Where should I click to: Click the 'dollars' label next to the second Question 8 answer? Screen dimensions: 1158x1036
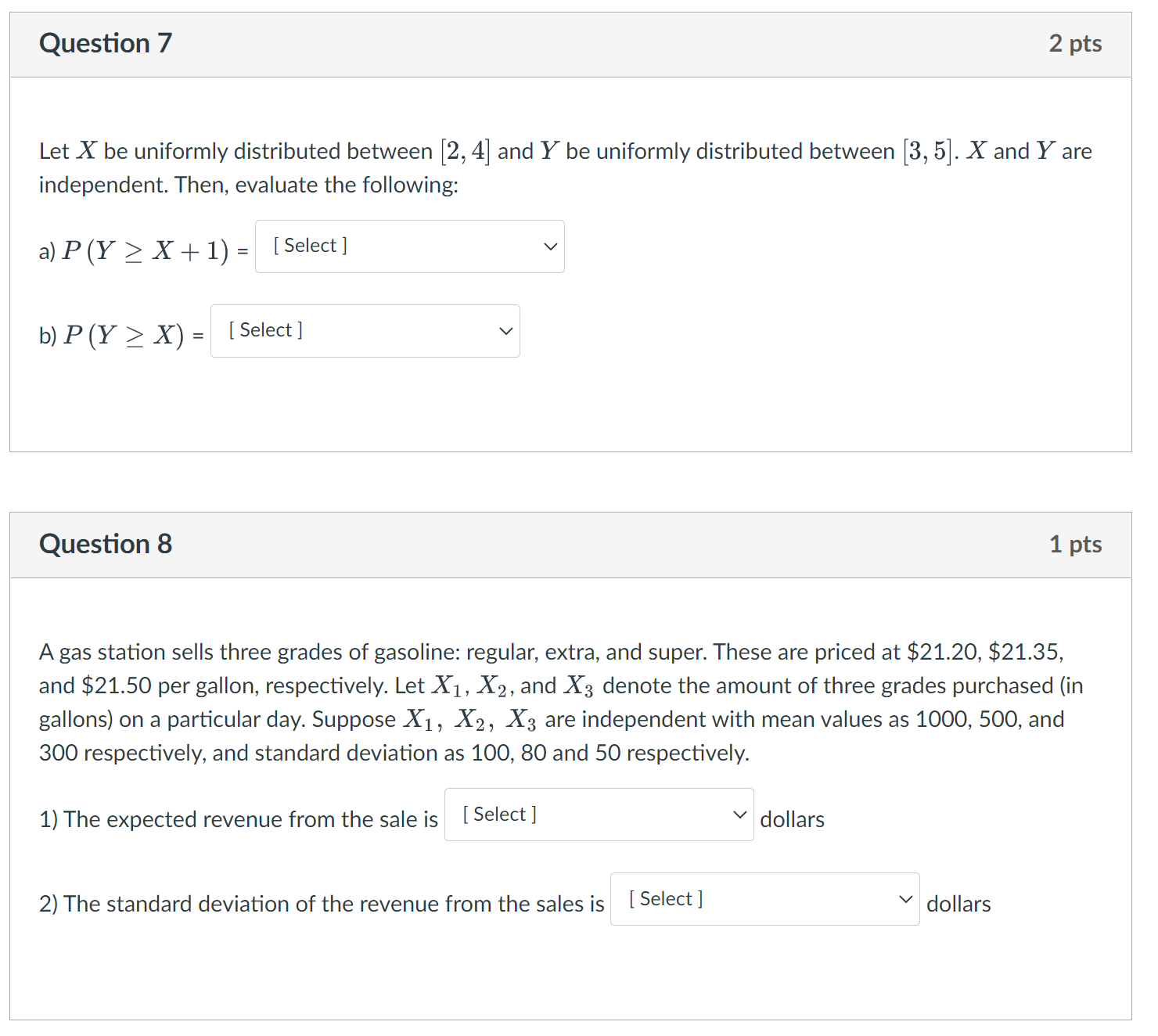coord(958,904)
